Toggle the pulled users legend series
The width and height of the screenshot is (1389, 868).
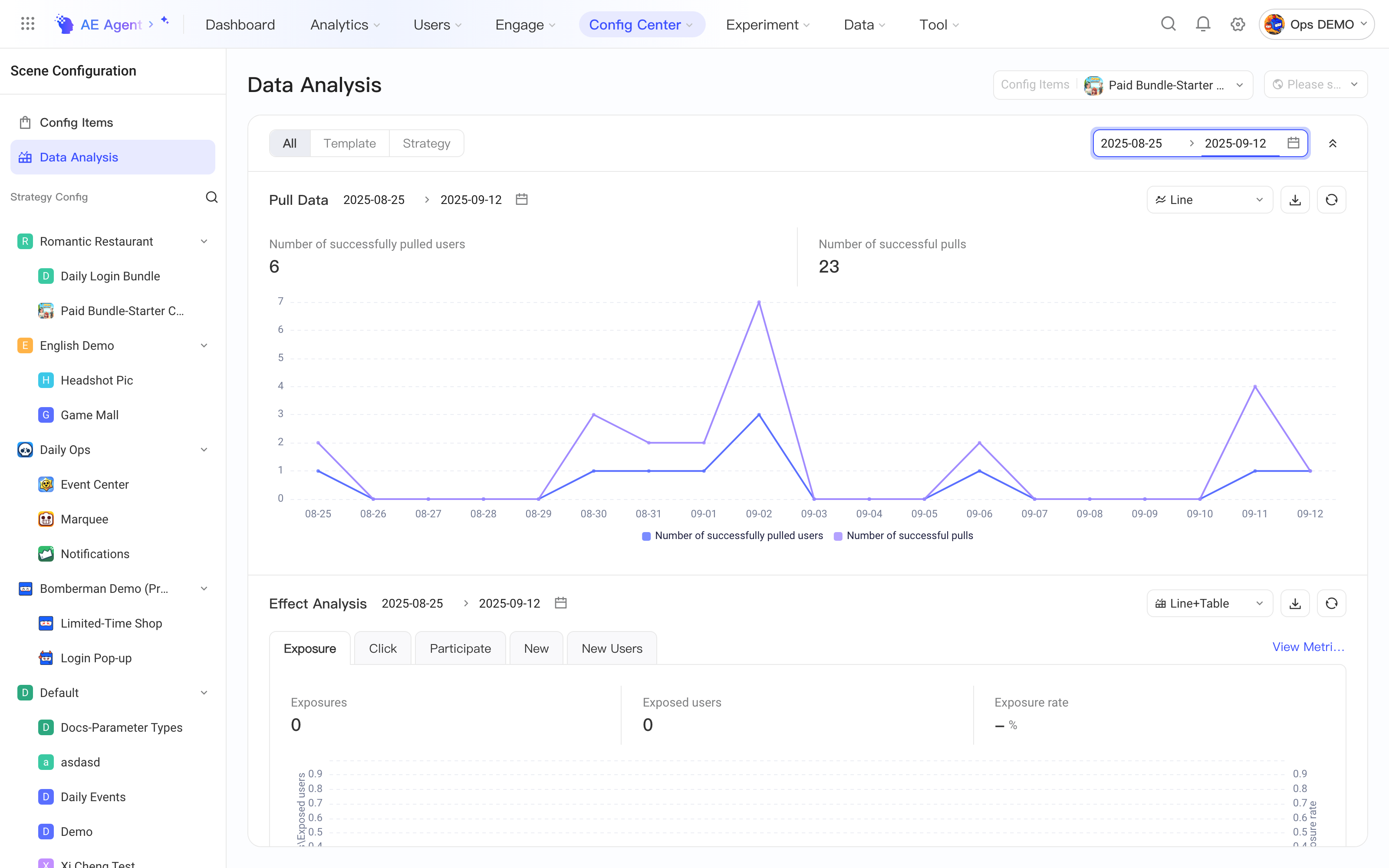coord(732,536)
